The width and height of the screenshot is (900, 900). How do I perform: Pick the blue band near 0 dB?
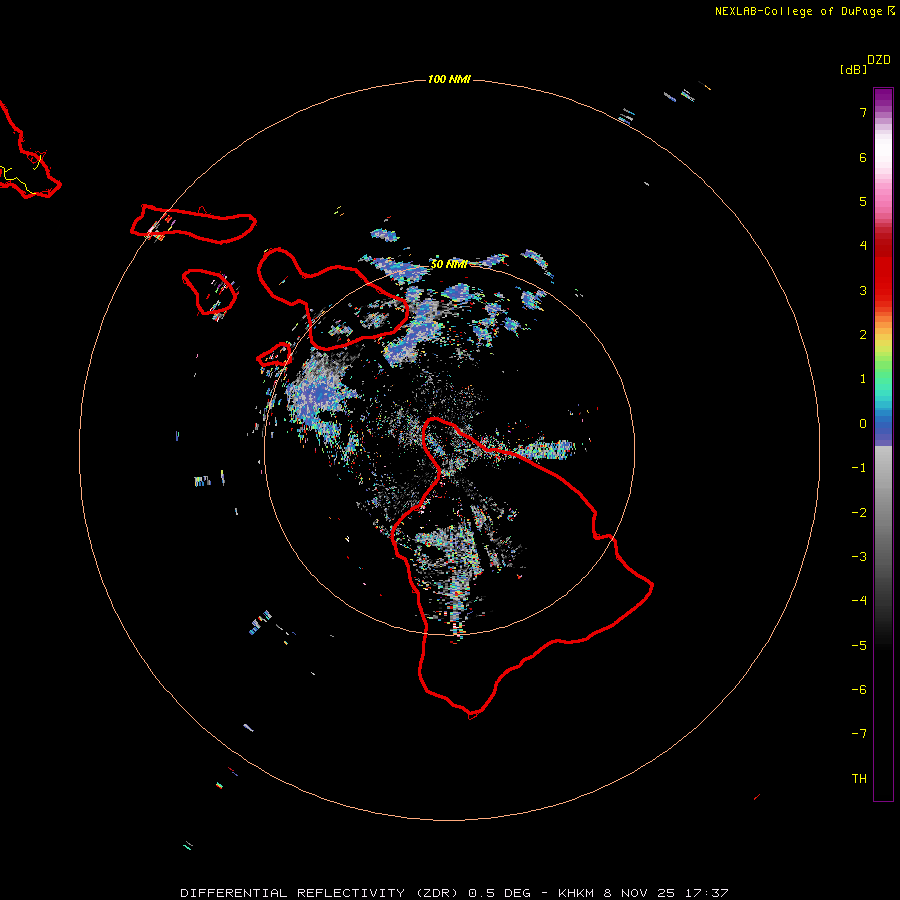pos(883,428)
